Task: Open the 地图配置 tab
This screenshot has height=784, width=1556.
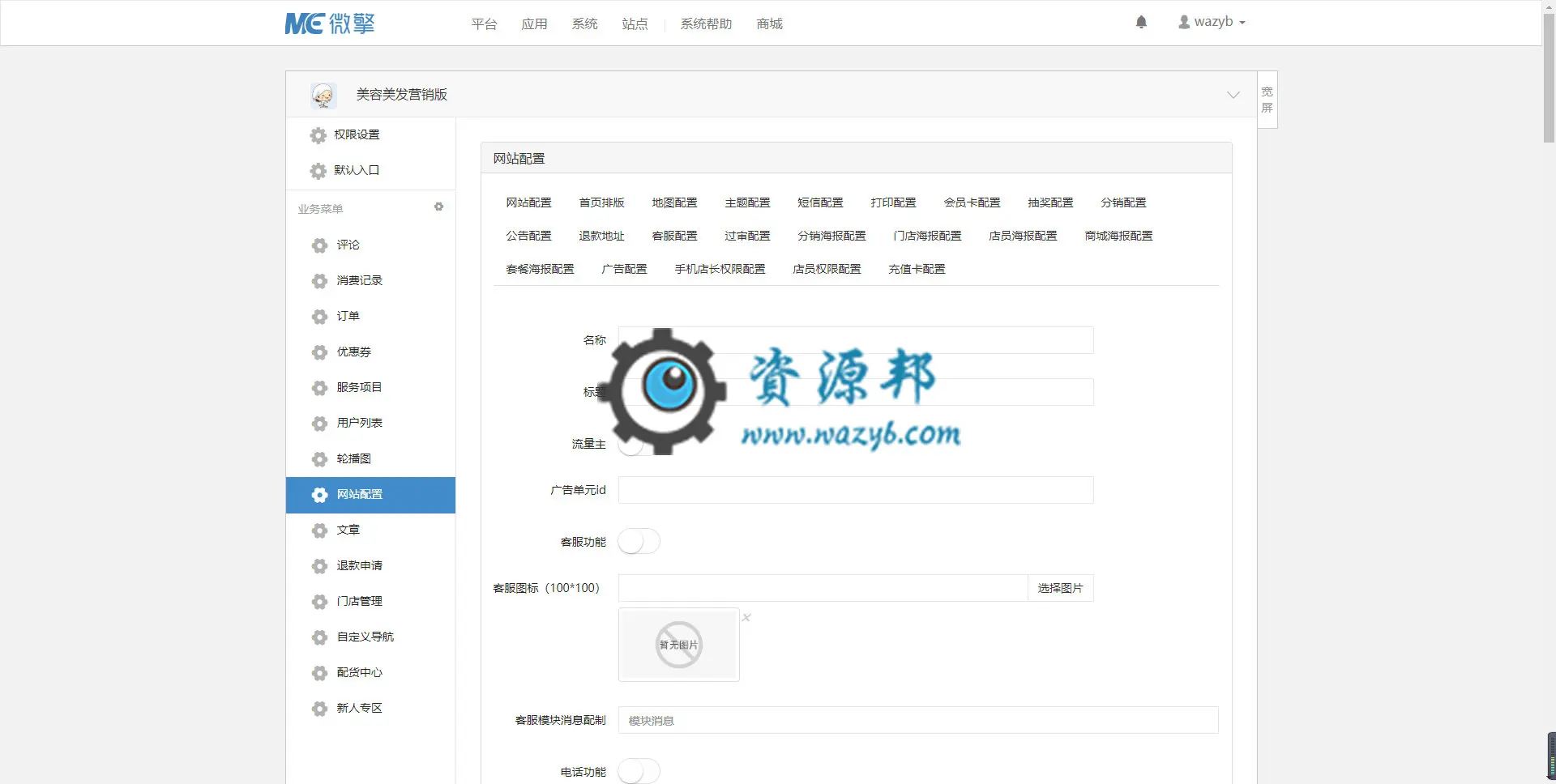Action: coord(674,202)
